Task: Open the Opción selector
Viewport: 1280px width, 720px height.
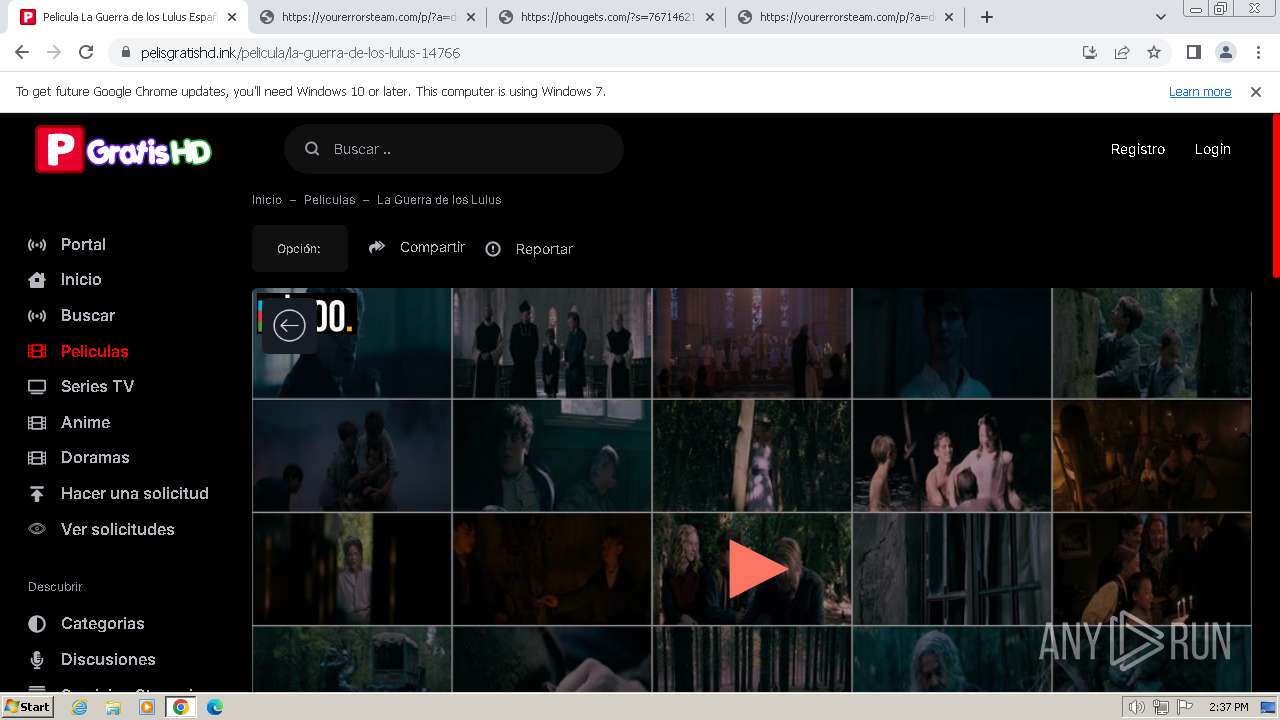Action: tap(299, 249)
